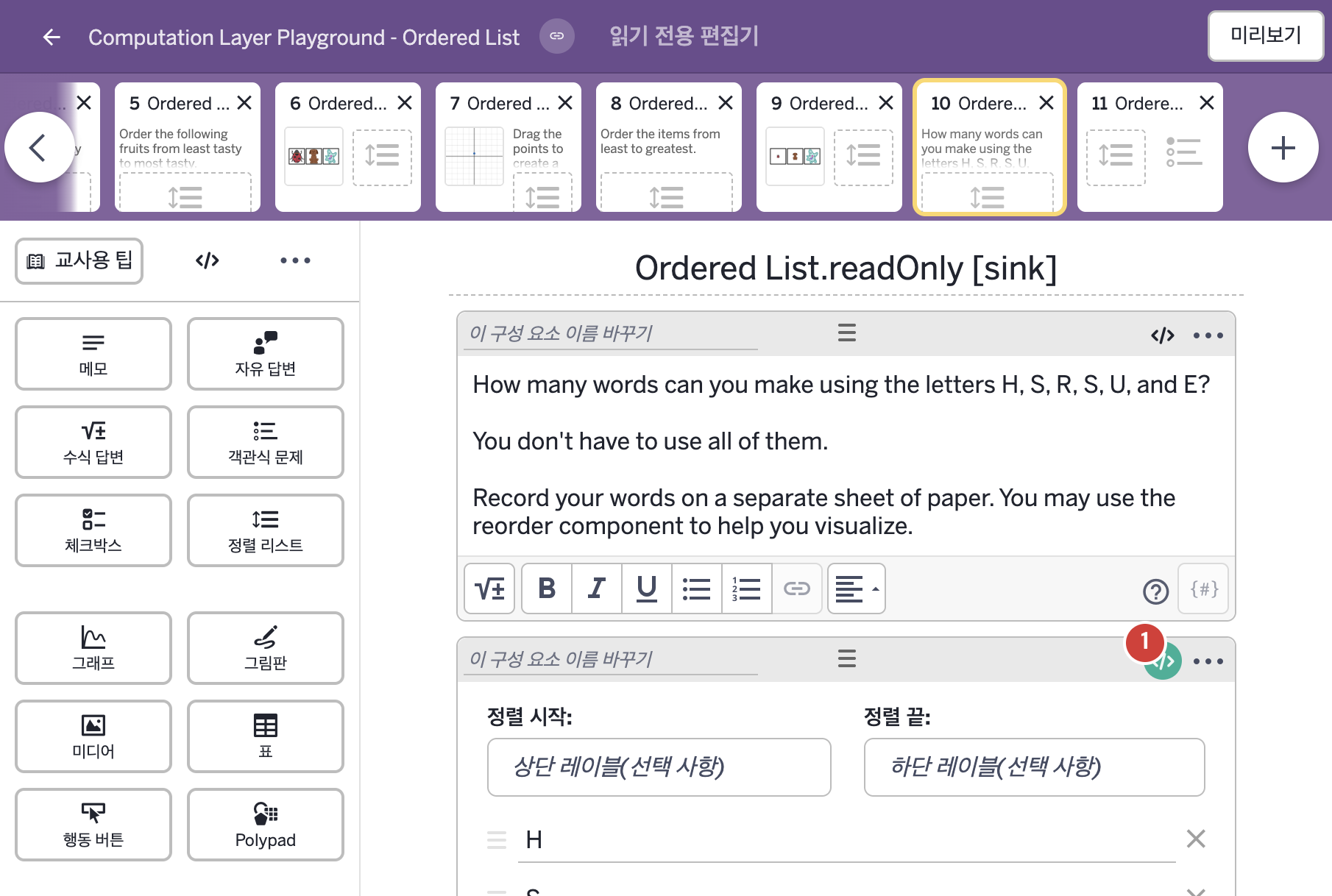Open ordered list component more options ellipsis
1332x896 pixels.
[1208, 661]
